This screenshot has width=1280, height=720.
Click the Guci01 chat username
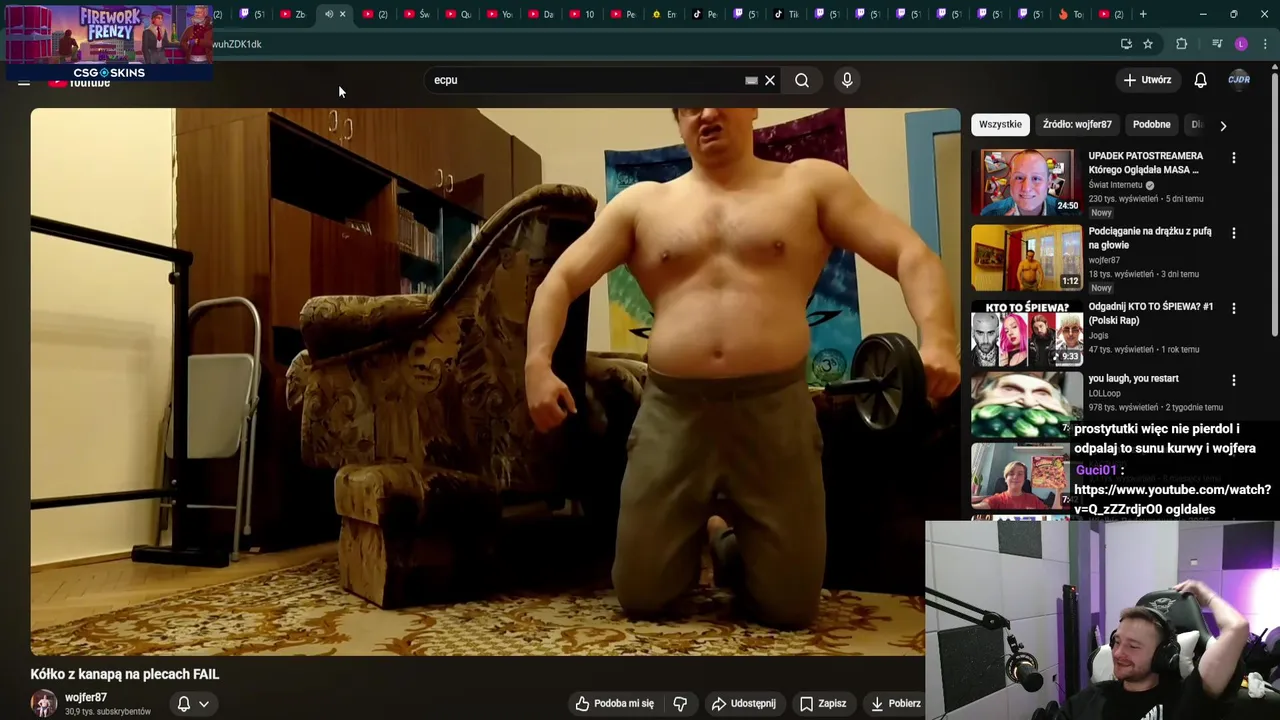pos(1096,470)
